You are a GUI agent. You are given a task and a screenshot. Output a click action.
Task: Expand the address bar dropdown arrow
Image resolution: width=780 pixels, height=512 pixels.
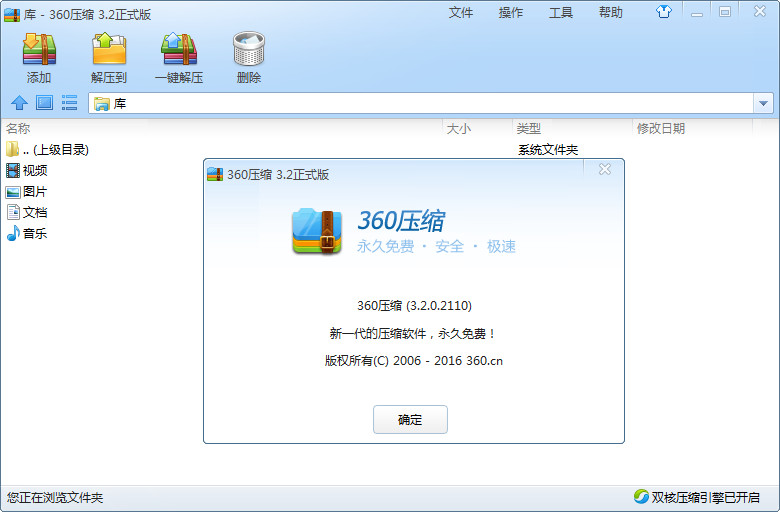tap(763, 103)
